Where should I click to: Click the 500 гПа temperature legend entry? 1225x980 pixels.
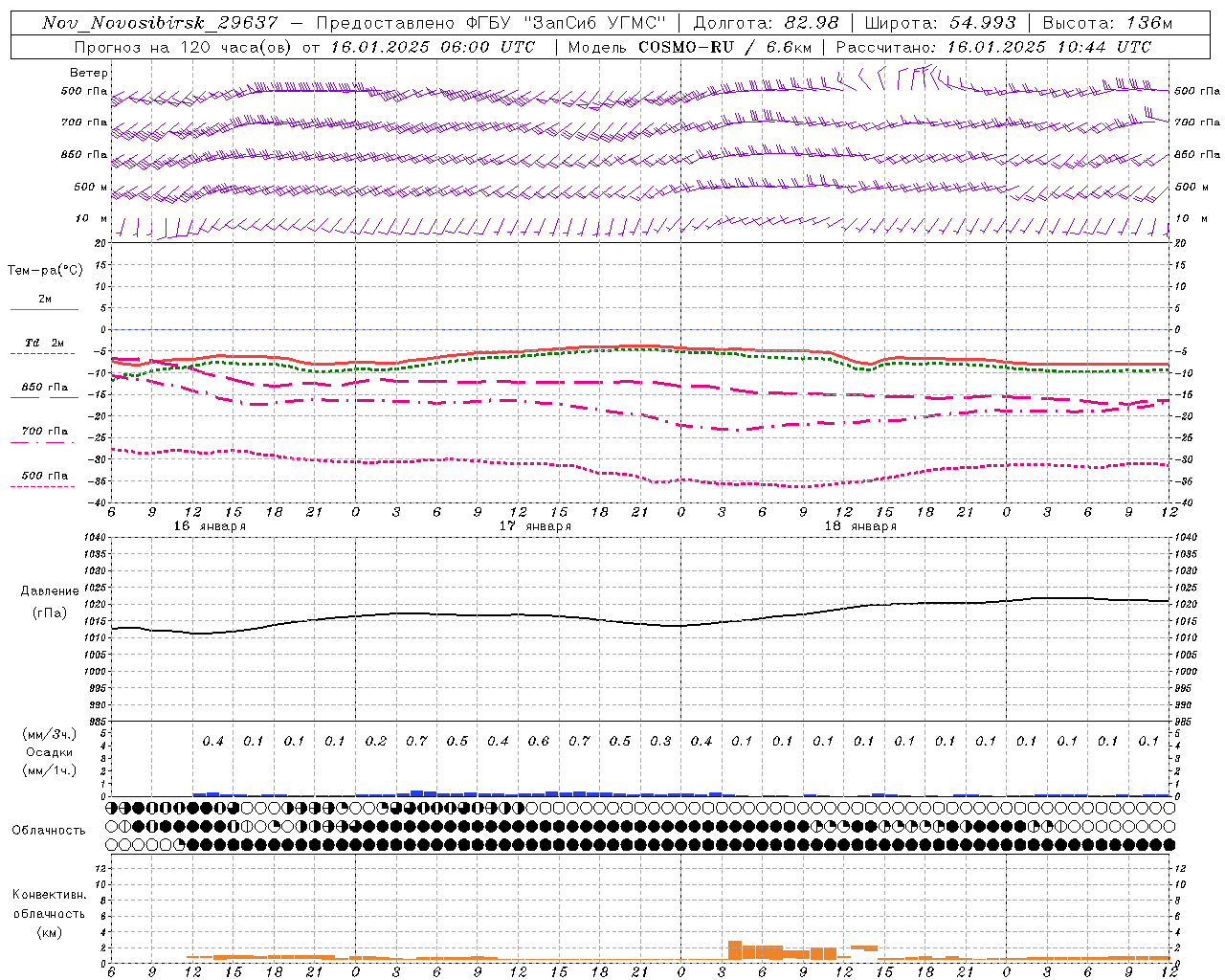(x=45, y=476)
